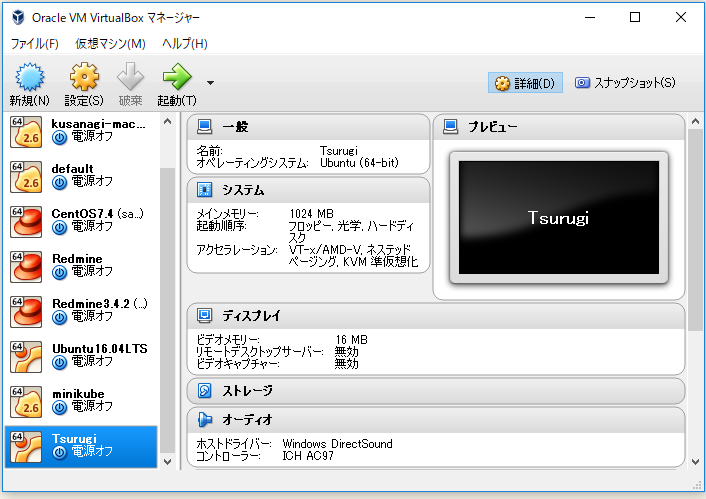This screenshot has height=499, width=706.
Task: Select the Tsurugi VM icon
Action: pos(26,447)
